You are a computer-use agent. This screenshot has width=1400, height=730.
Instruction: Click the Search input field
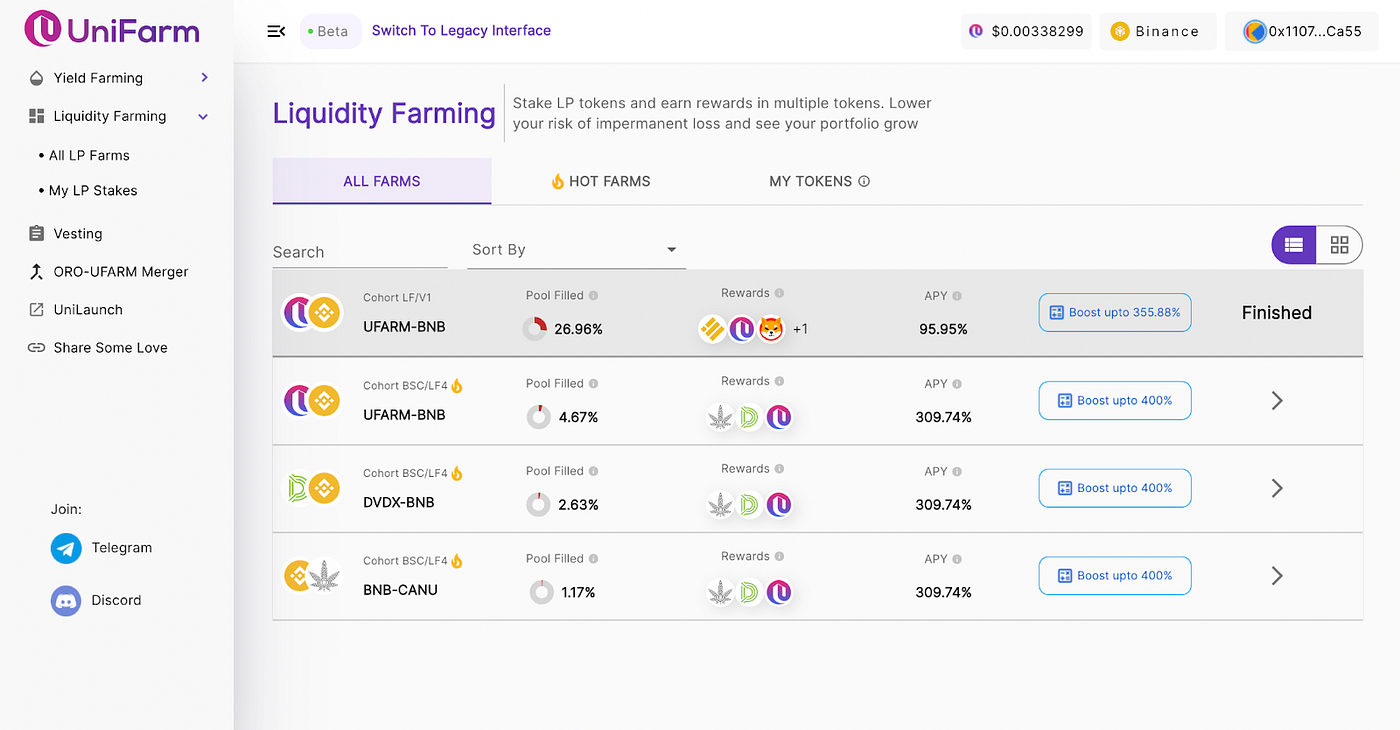[360, 251]
